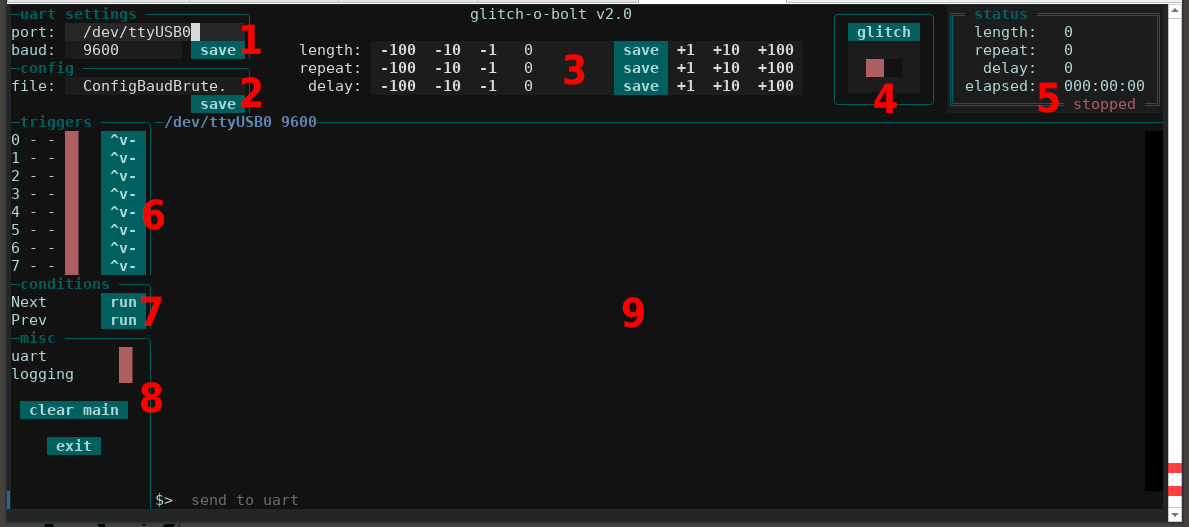1189x527 pixels.
Task: Click the exit button
Action: (73, 446)
